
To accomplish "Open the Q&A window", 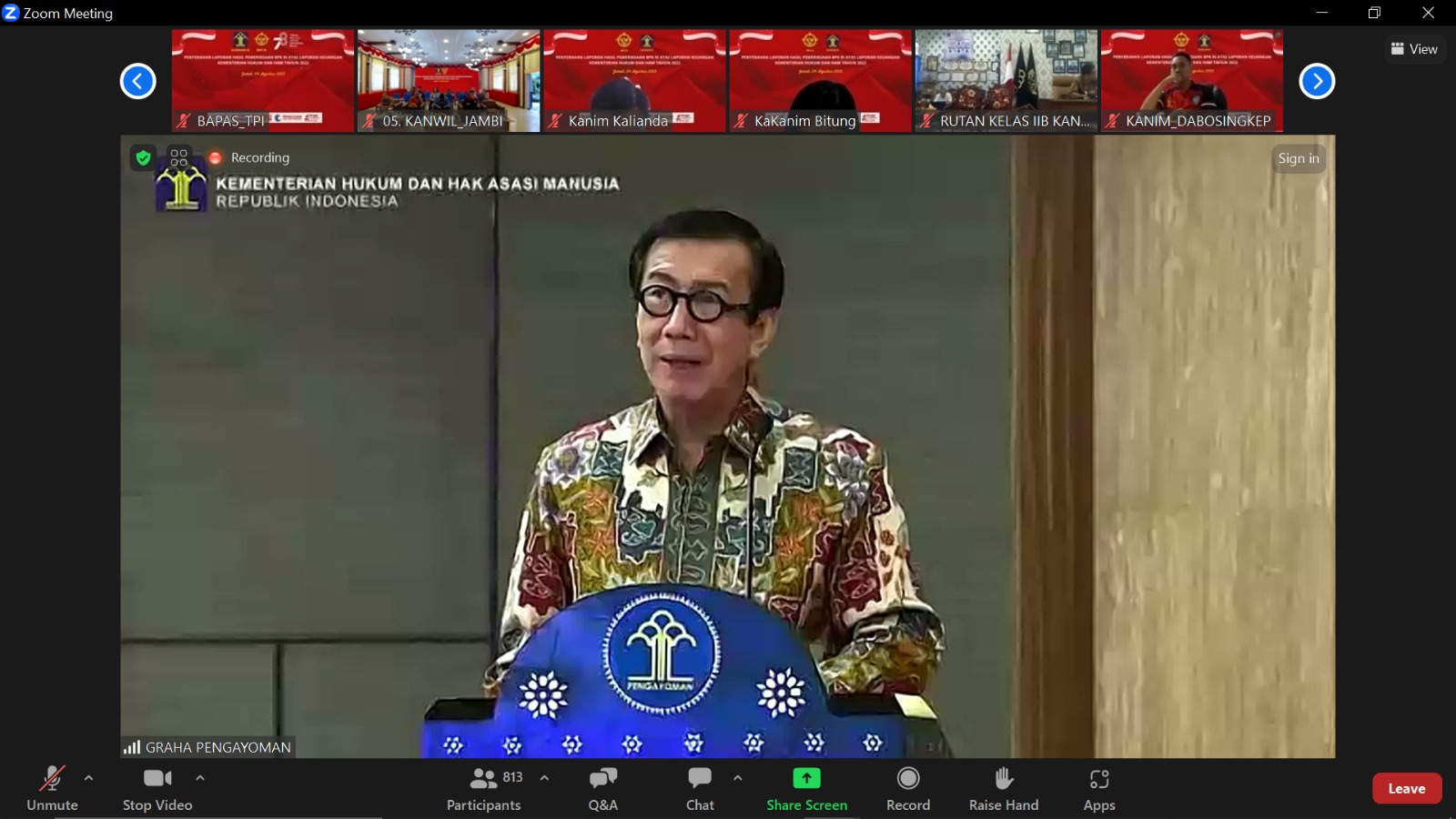I will [x=602, y=788].
